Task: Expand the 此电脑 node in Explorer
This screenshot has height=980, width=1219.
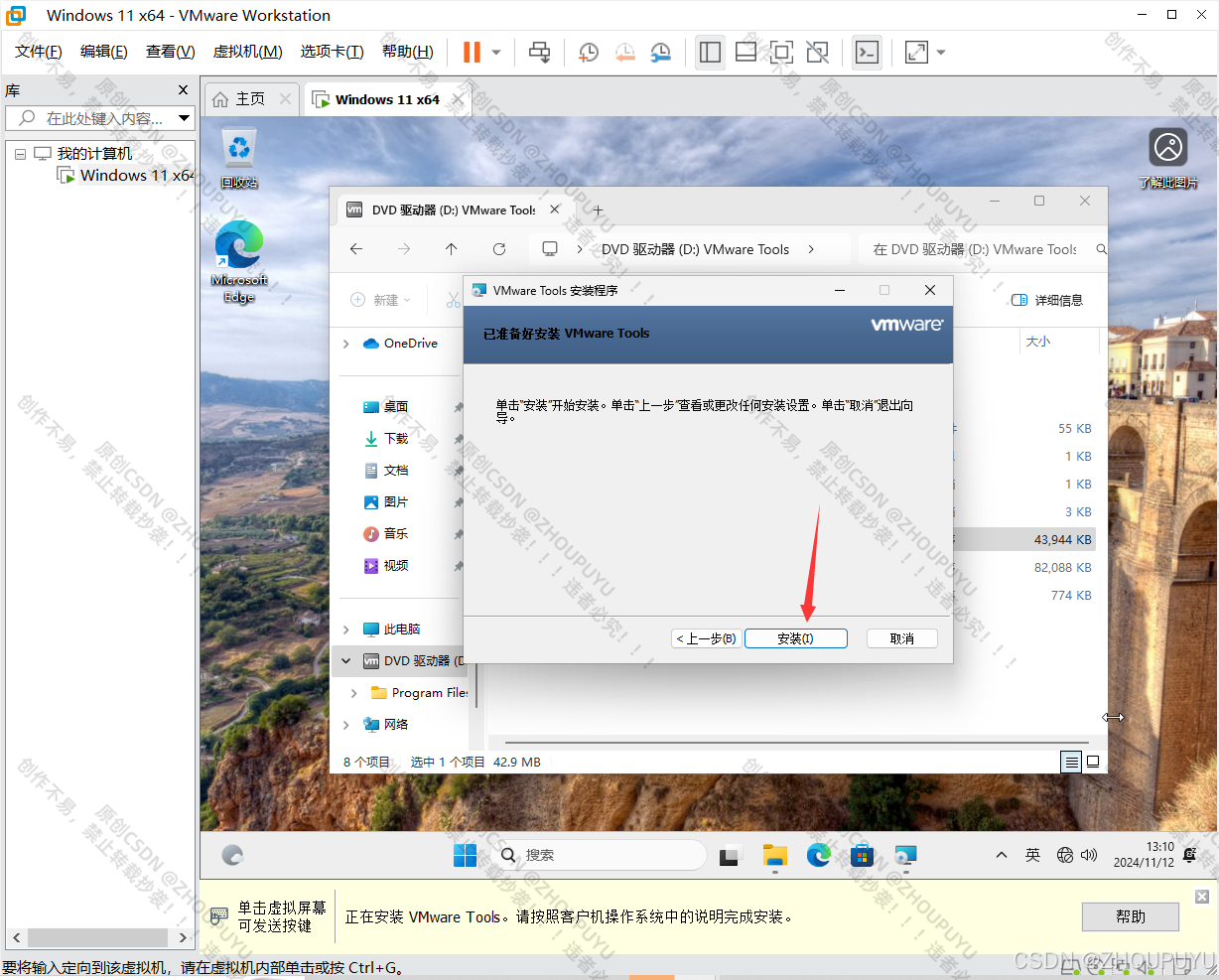Action: click(x=345, y=630)
